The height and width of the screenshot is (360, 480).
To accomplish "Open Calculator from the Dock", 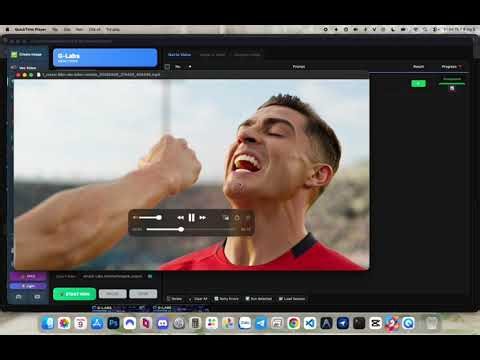I will point(195,323).
